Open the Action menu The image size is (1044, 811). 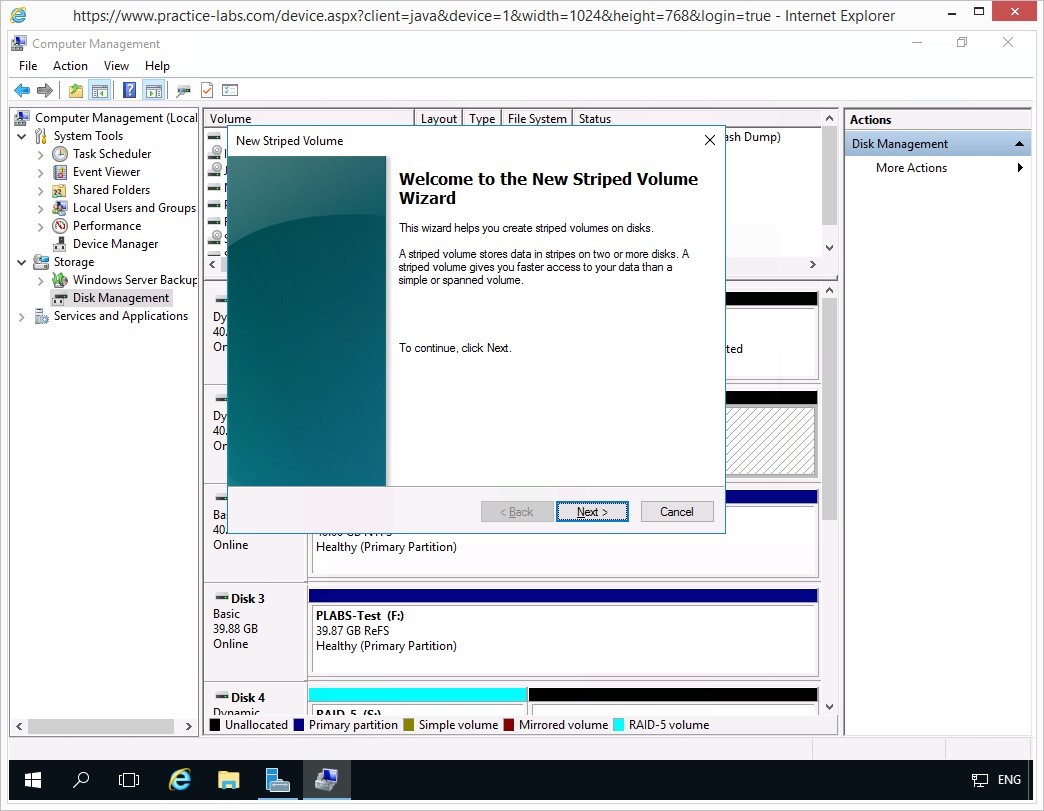[70, 66]
